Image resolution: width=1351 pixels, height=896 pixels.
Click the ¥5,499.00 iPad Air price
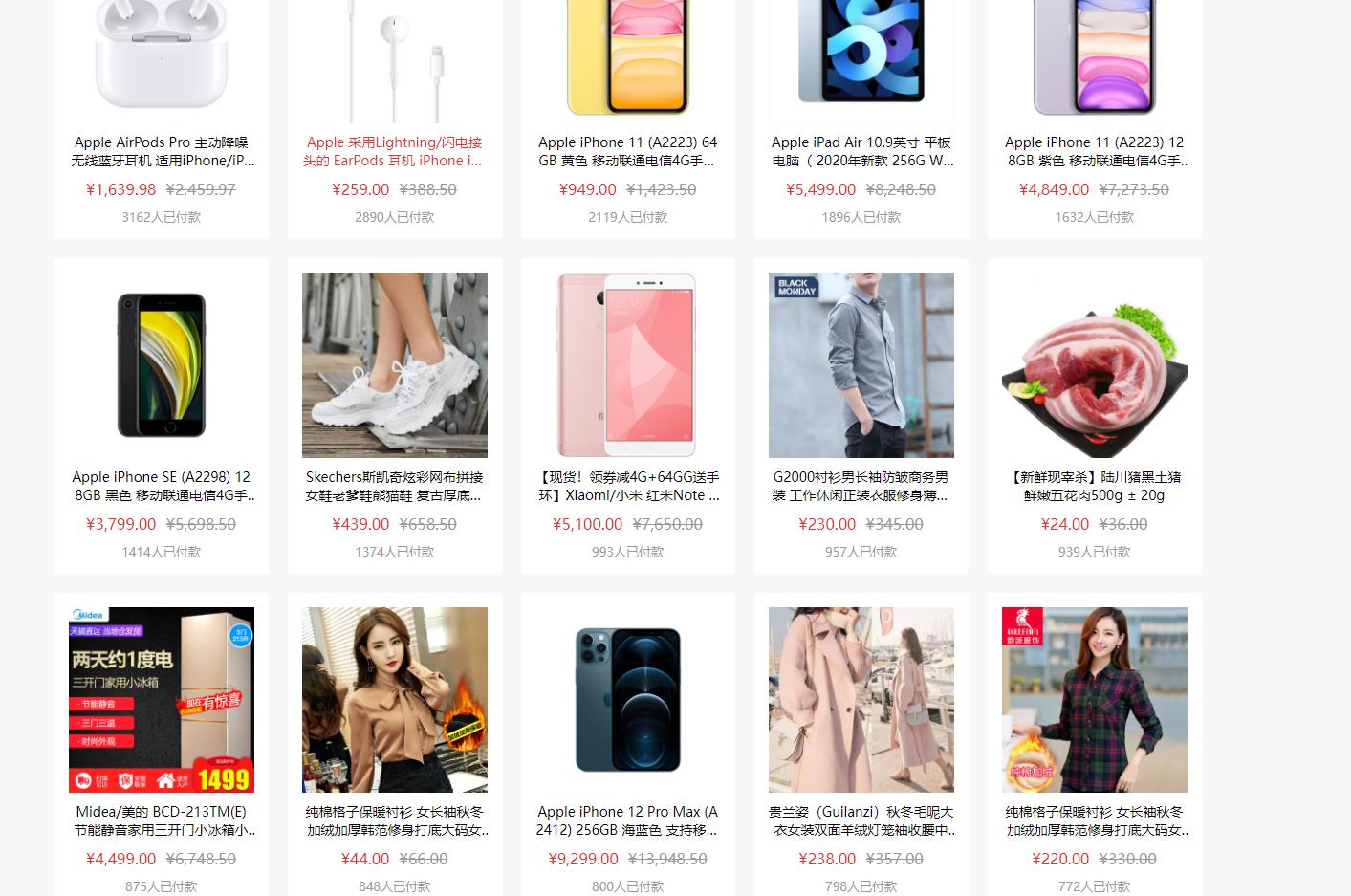tap(821, 189)
